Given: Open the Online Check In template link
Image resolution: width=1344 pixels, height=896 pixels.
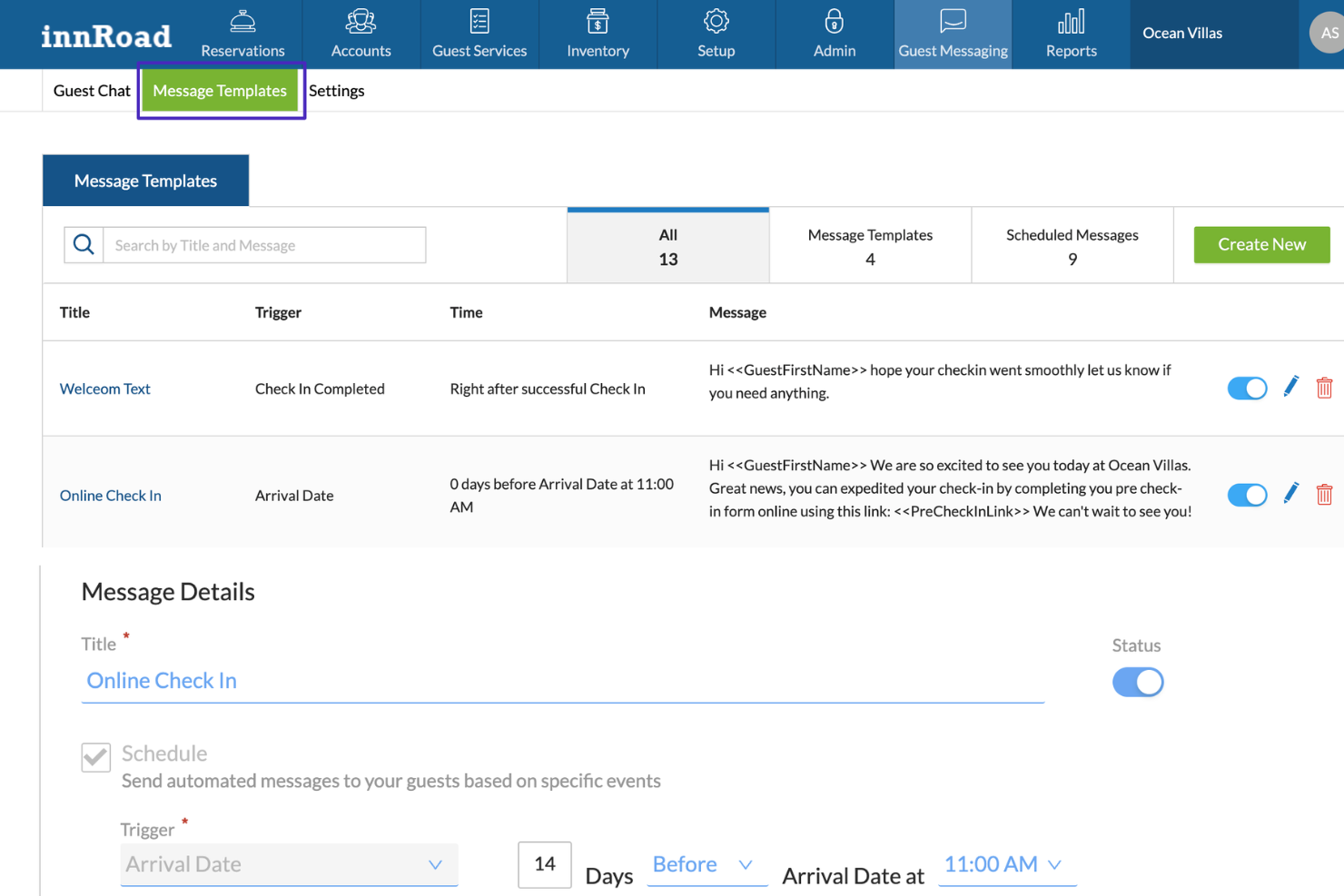Looking at the screenshot, I should (110, 495).
